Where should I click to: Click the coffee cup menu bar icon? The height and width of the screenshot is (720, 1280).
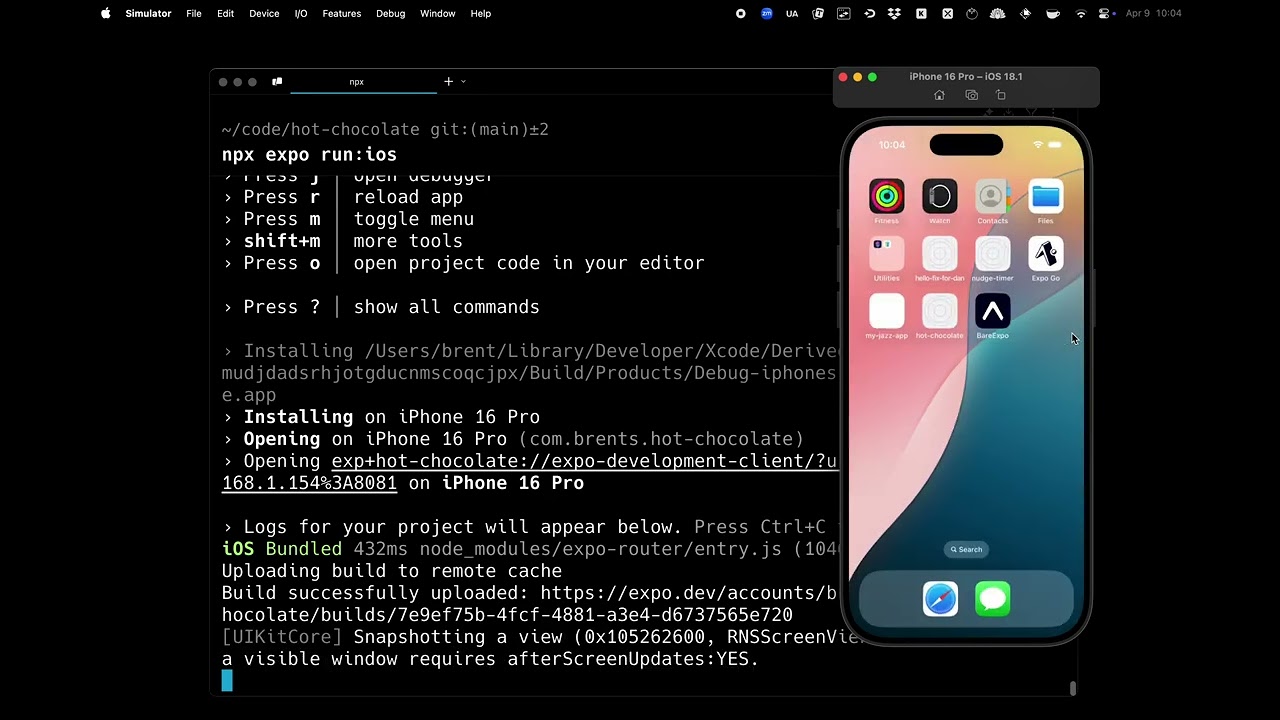[1053, 13]
